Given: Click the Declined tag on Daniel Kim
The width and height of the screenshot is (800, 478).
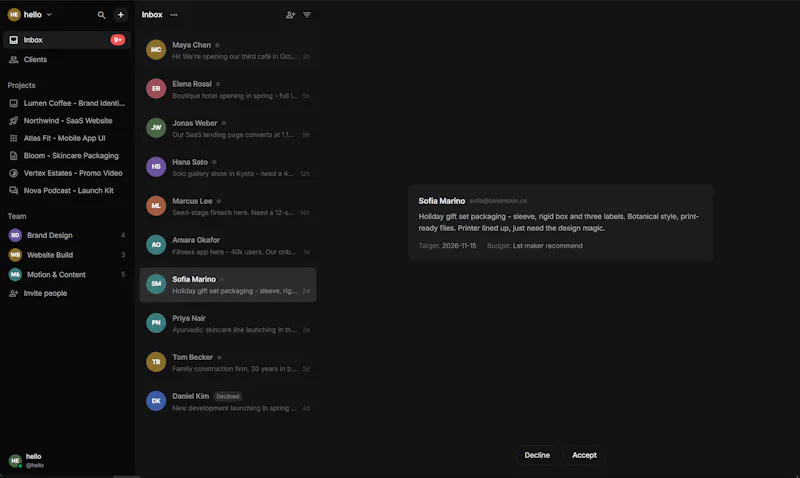Looking at the screenshot, I should [228, 396].
